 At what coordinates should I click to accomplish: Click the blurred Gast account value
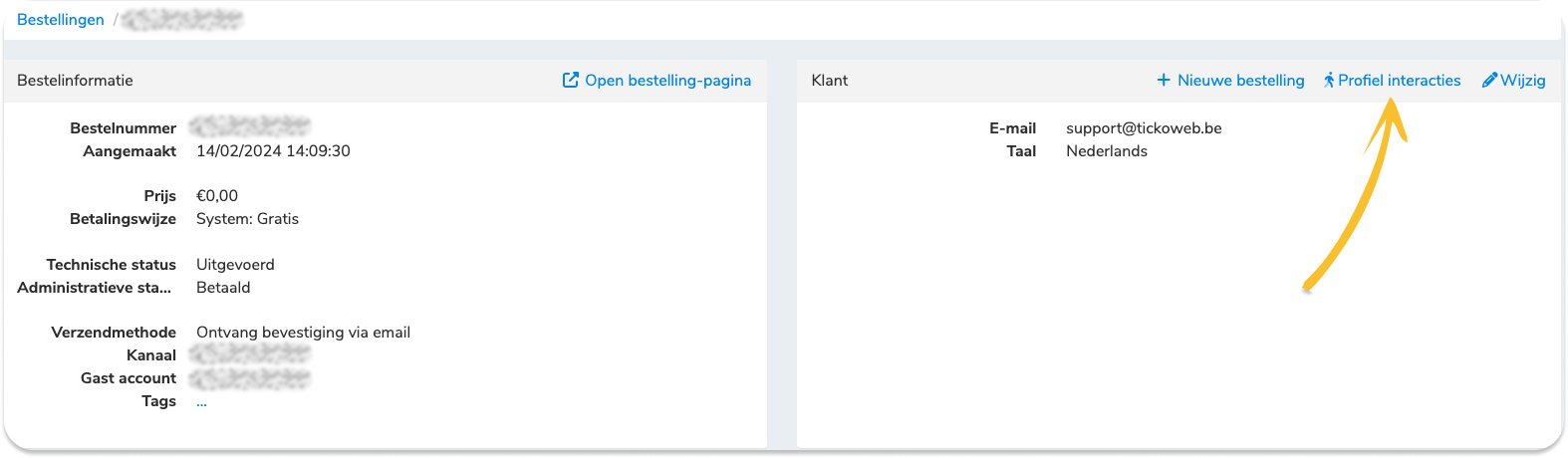(x=250, y=378)
